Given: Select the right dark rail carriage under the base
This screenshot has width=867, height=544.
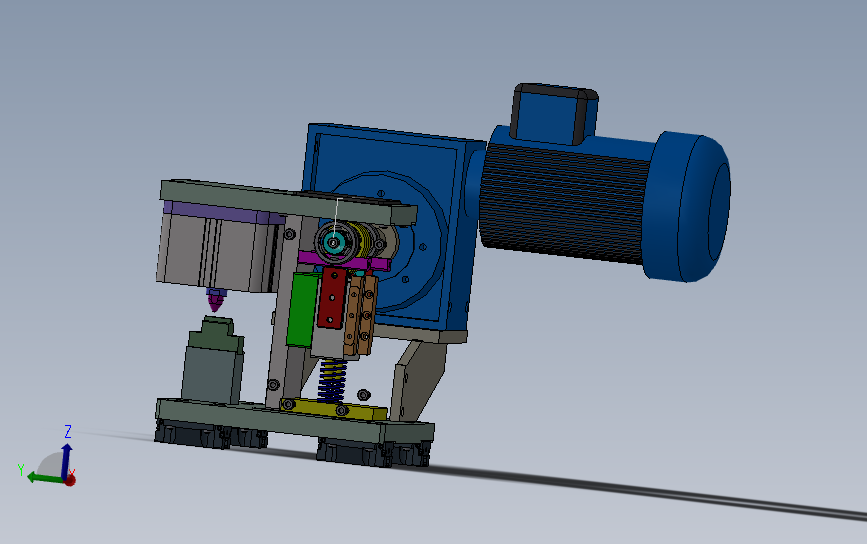Looking at the screenshot, I should tap(373, 452).
